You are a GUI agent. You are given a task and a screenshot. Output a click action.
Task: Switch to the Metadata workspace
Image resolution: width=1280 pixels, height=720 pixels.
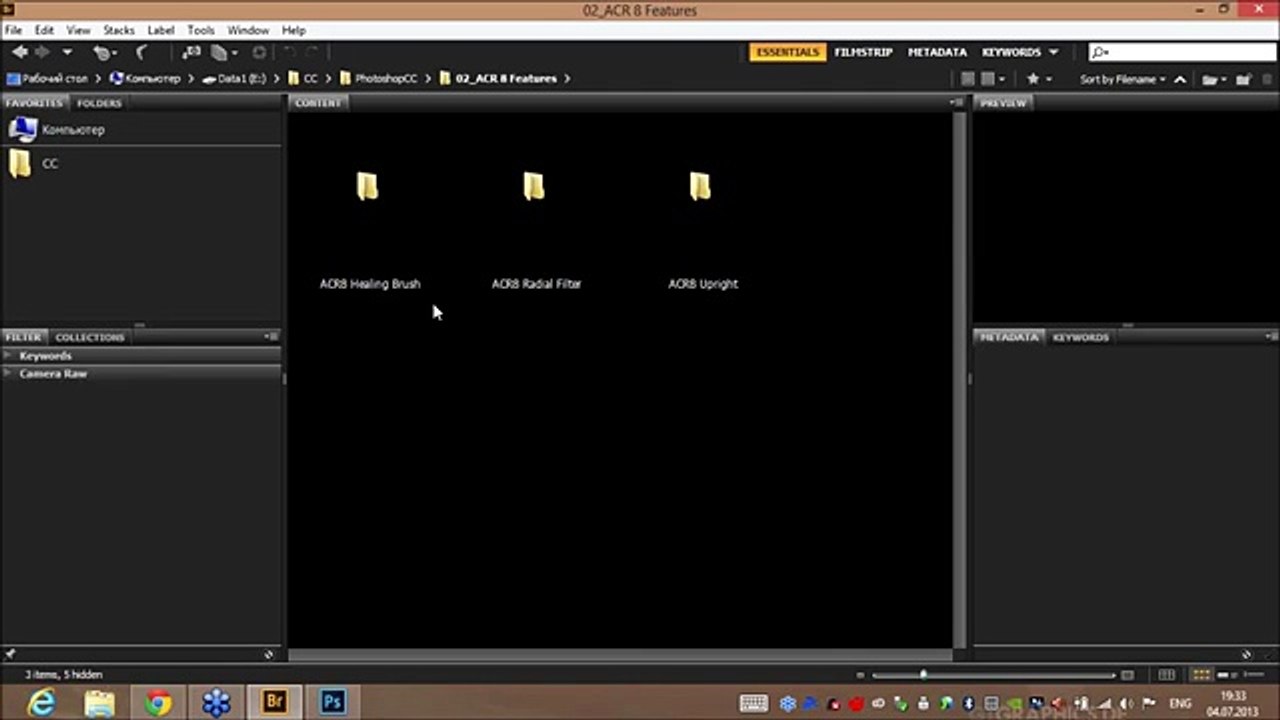pyautogui.click(x=937, y=52)
